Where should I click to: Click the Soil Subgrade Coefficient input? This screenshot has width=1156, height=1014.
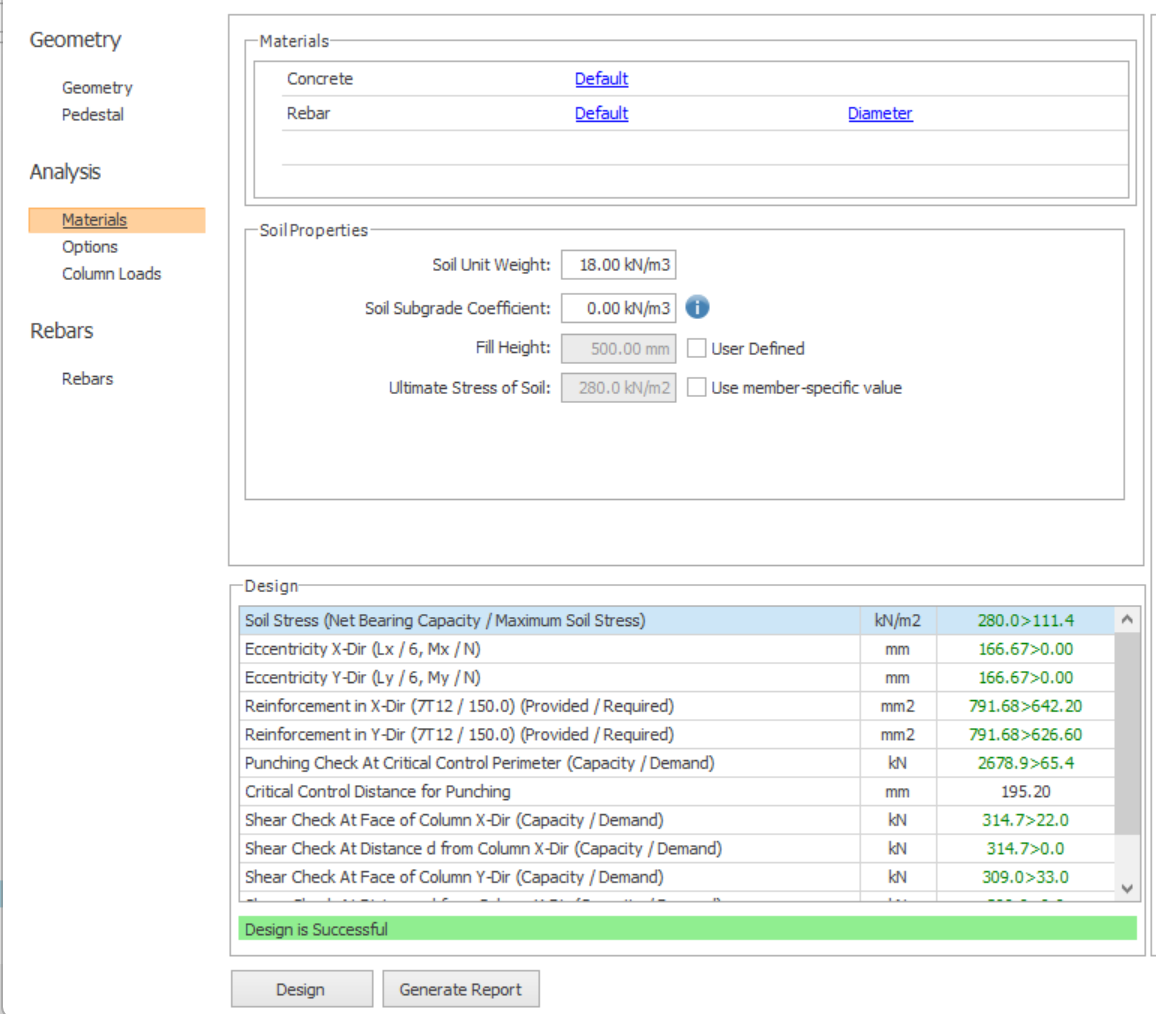(x=619, y=308)
